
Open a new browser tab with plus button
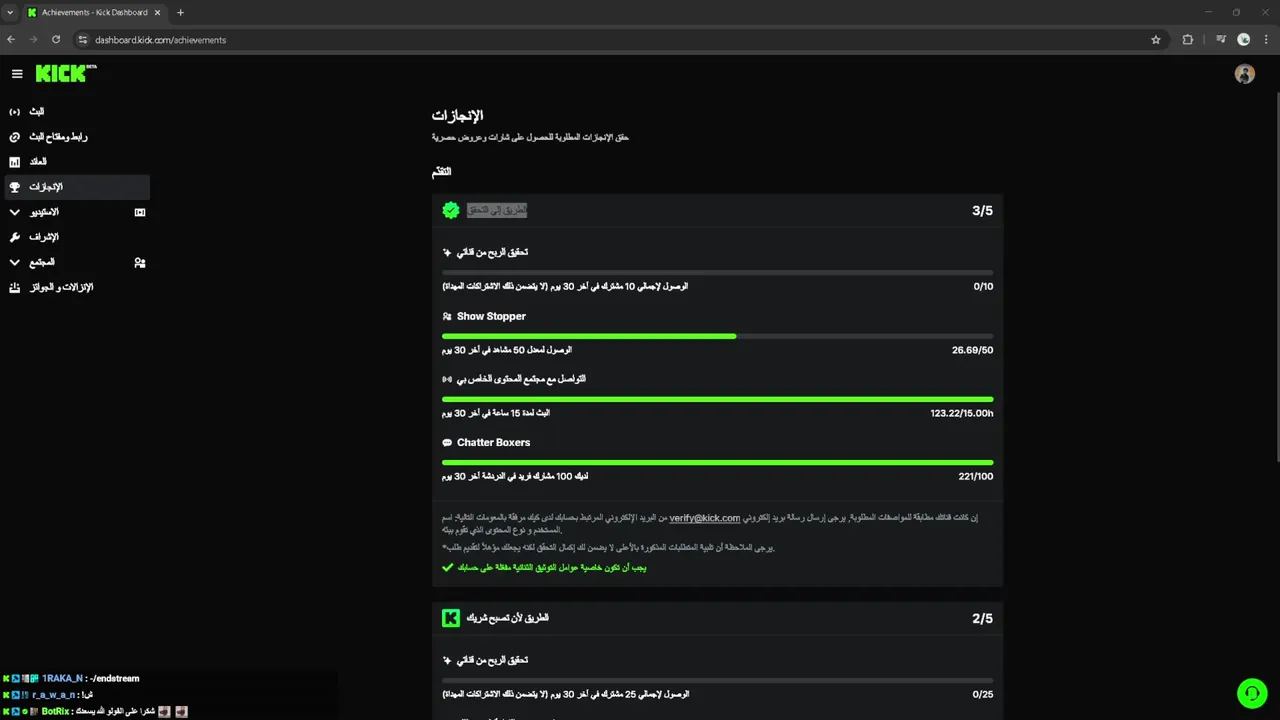180,12
